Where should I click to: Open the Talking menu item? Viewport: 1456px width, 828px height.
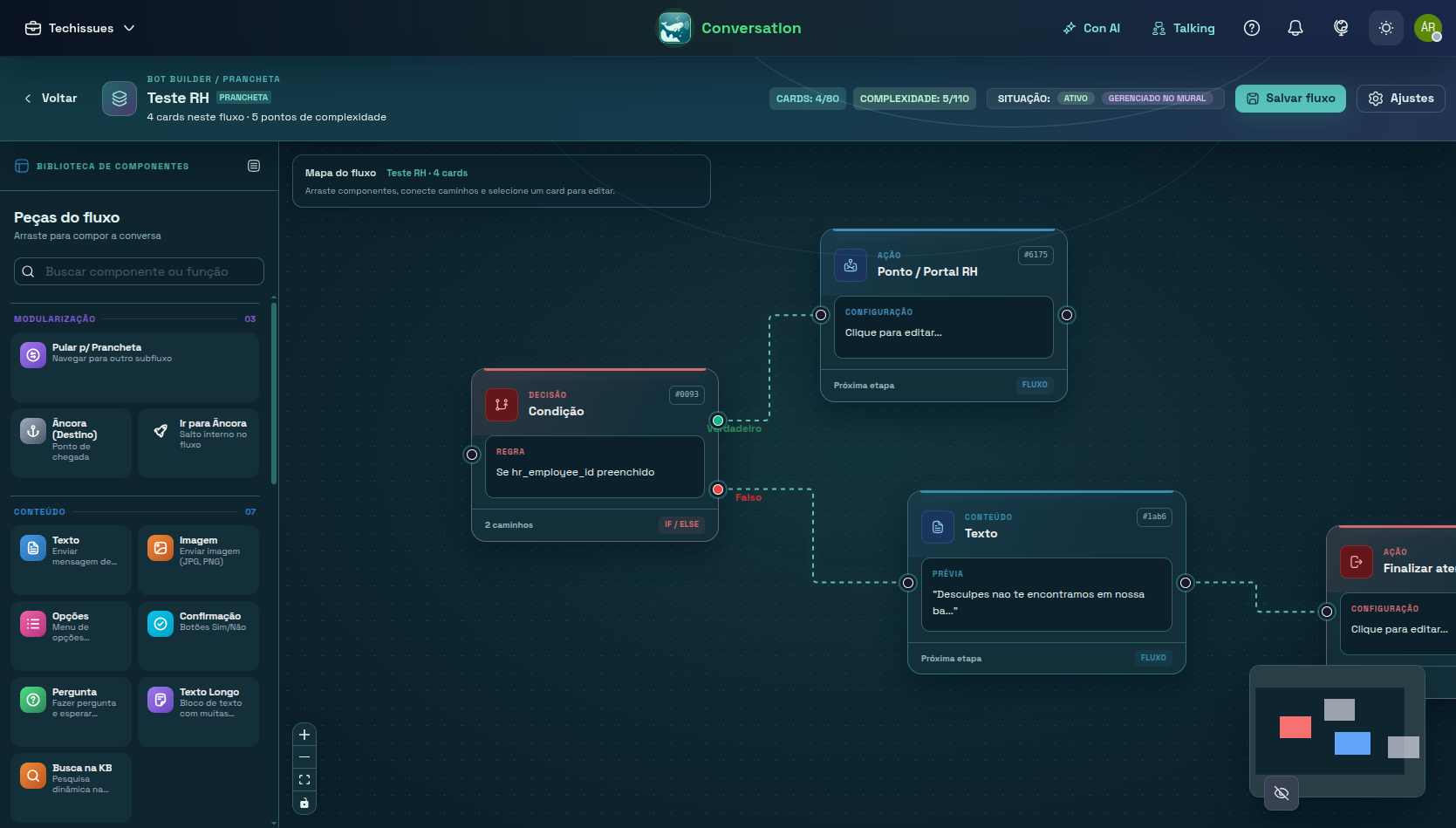click(1183, 28)
